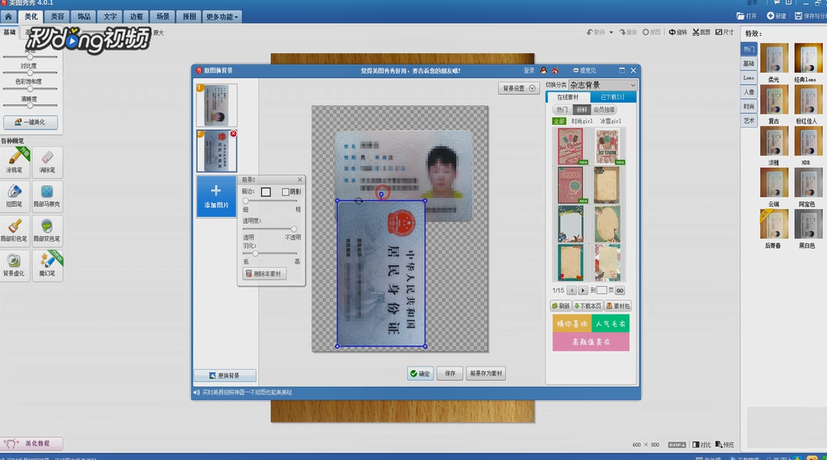Click the QQ penguin icon in dialog title bar

(x=544, y=70)
